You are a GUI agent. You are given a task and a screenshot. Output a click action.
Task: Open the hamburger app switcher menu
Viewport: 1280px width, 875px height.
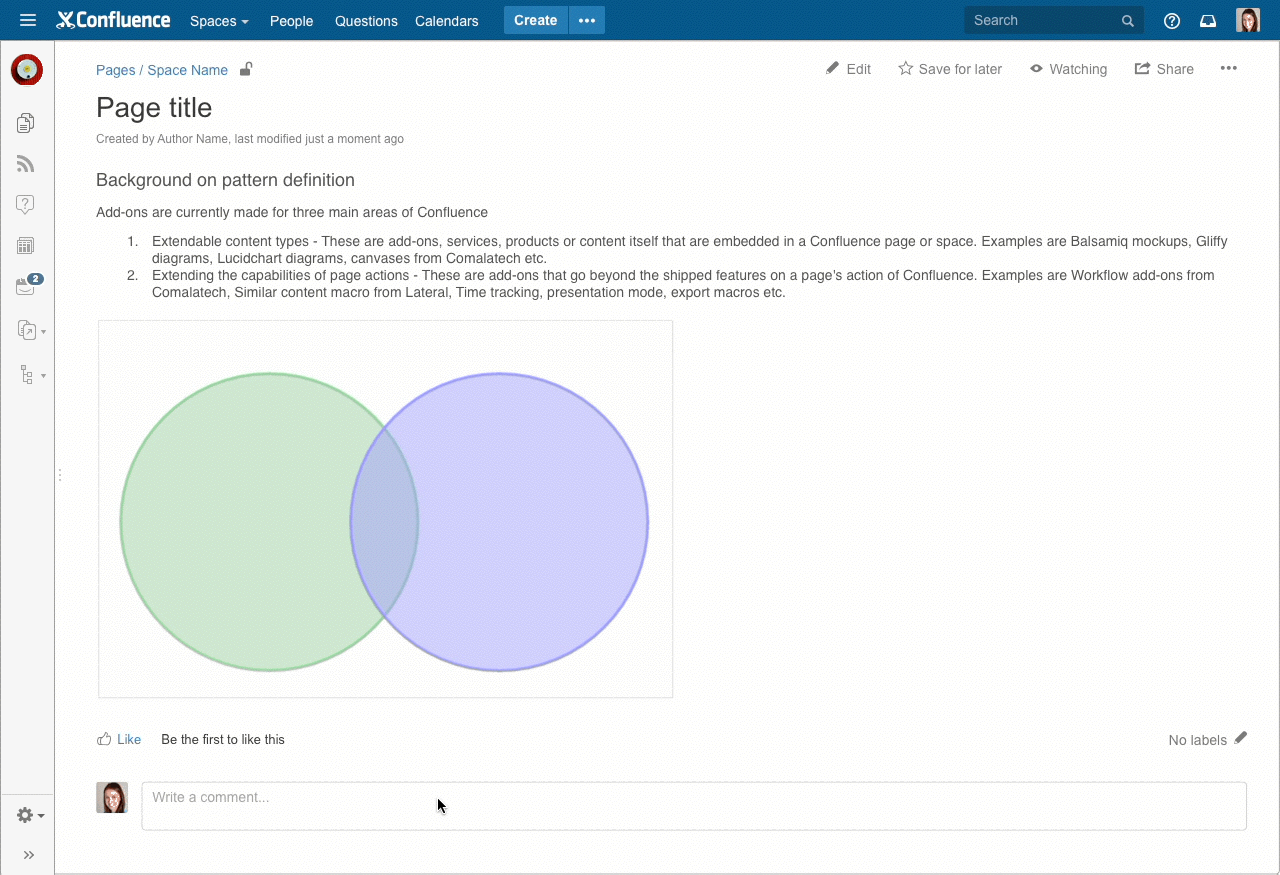(27, 20)
